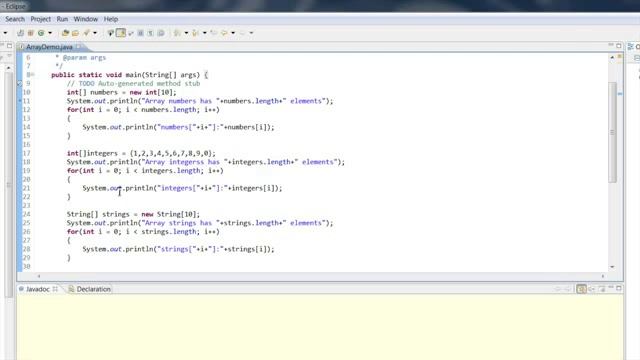
Task: Open the Project menu
Action: [x=41, y=19]
